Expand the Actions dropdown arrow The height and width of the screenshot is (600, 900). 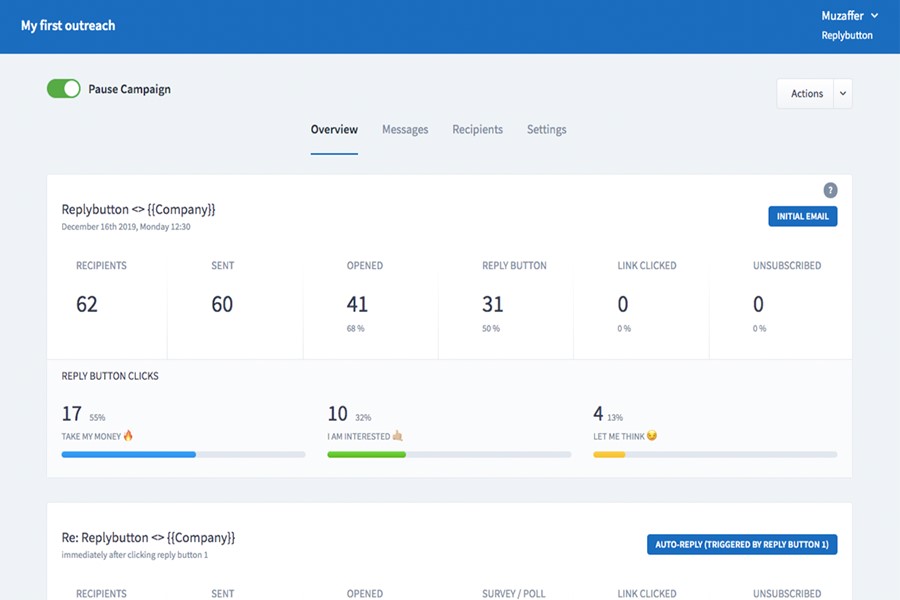(843, 94)
